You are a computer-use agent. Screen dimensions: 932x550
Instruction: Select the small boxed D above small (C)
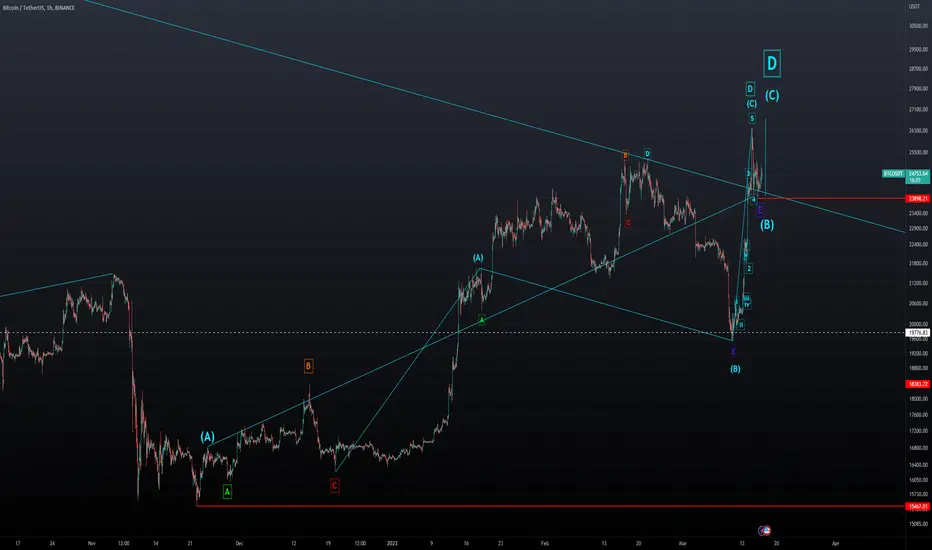[x=750, y=89]
